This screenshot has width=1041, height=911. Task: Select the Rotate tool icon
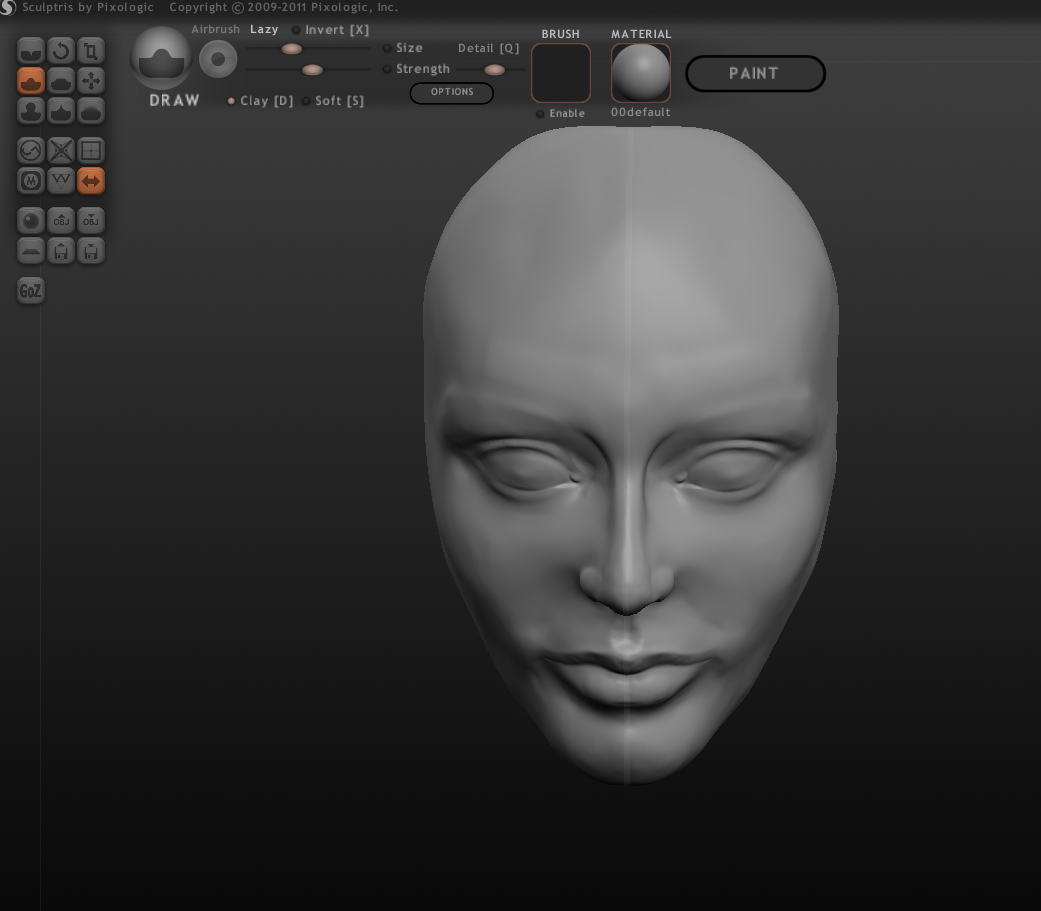(x=61, y=50)
